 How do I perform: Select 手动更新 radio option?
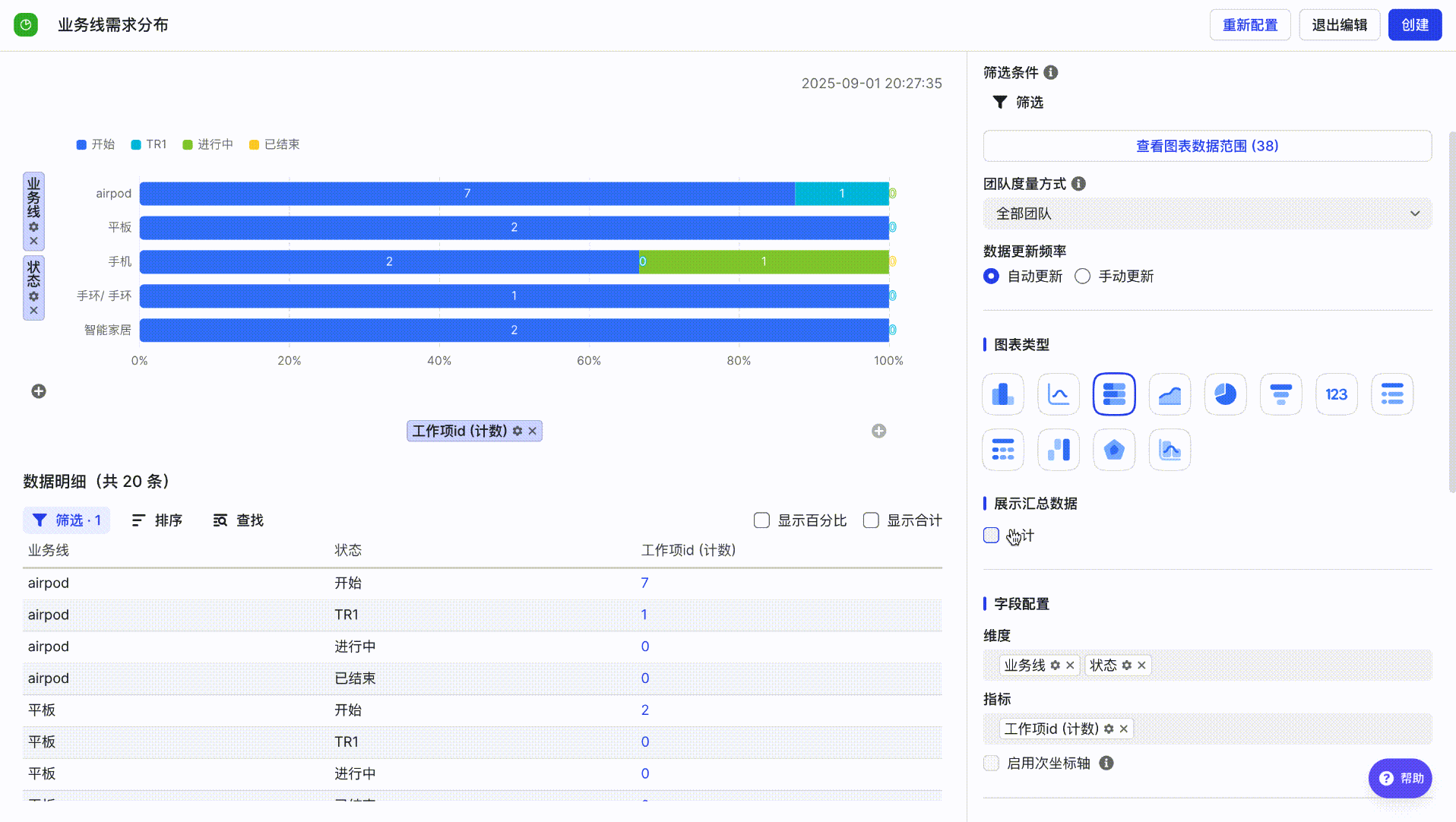click(x=1082, y=277)
